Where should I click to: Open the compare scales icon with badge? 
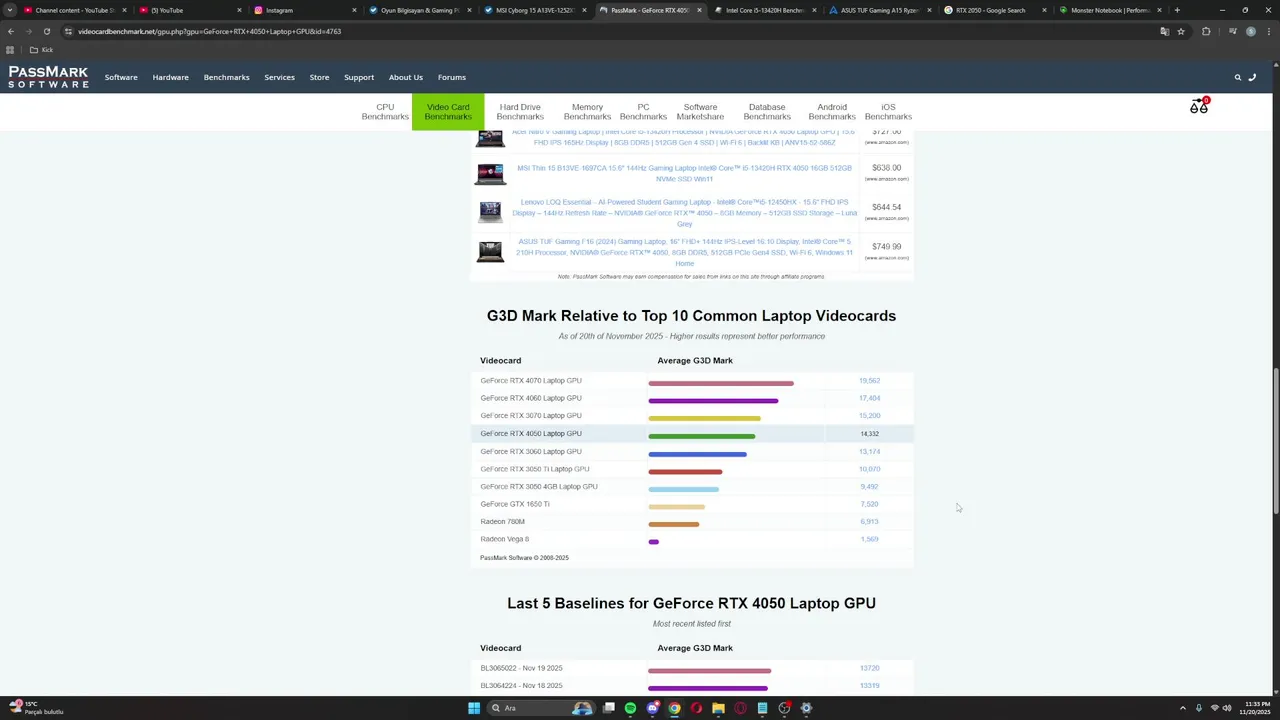pos(1199,106)
